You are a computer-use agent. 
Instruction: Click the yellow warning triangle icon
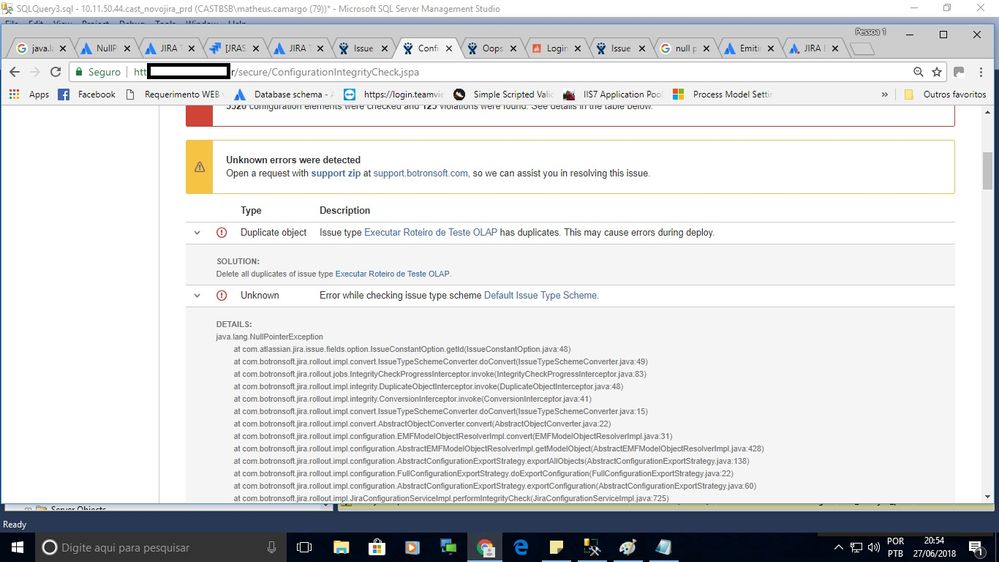tap(199, 167)
